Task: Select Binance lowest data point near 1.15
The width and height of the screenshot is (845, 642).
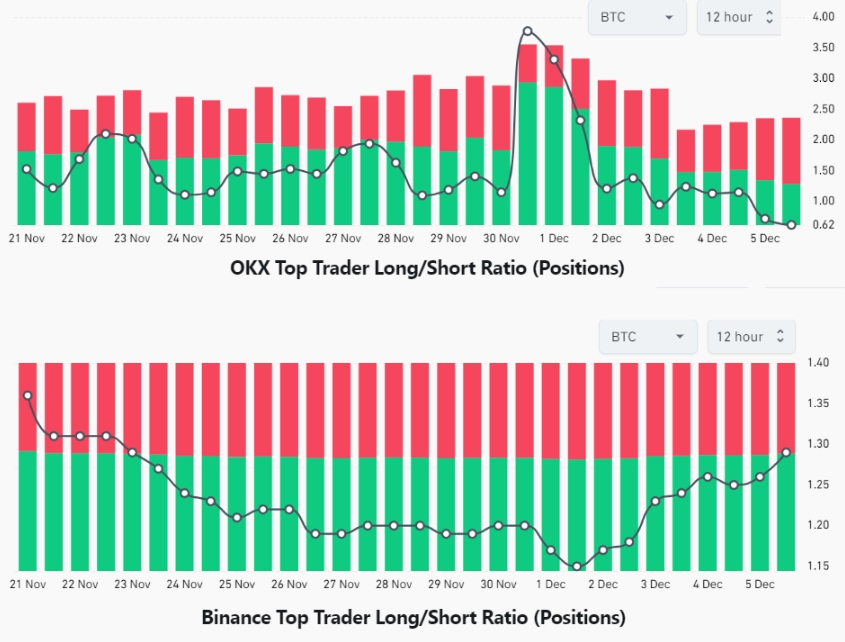Action: (577, 567)
